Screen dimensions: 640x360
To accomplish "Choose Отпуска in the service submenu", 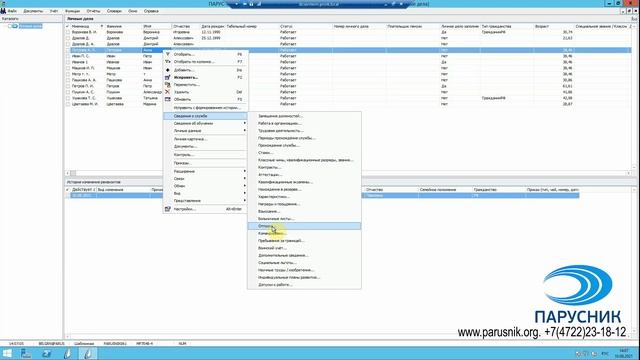I will click(x=304, y=226).
